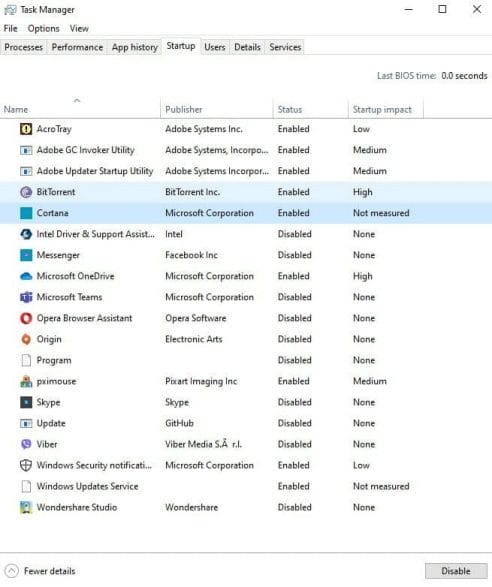This screenshot has width=492, height=587.
Task: Select the Wondershare Studio icon
Action: (x=26, y=507)
